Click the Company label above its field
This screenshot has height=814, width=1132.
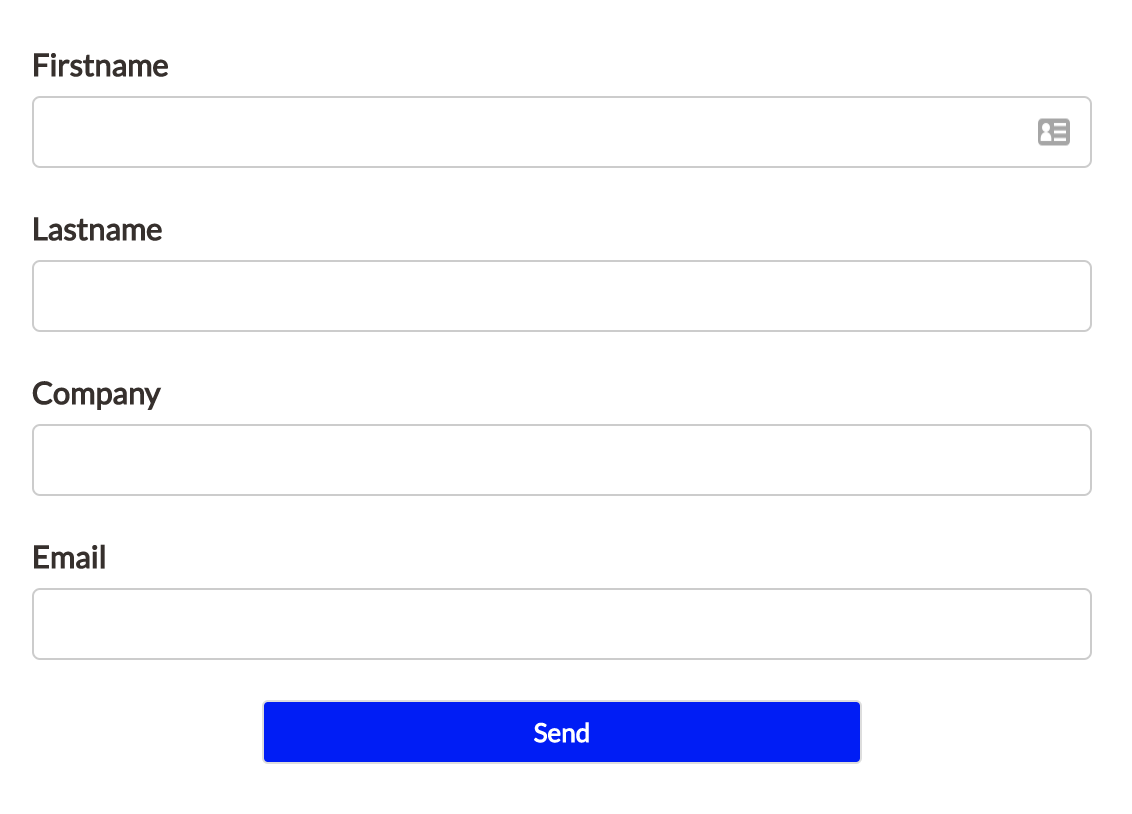pos(96,395)
